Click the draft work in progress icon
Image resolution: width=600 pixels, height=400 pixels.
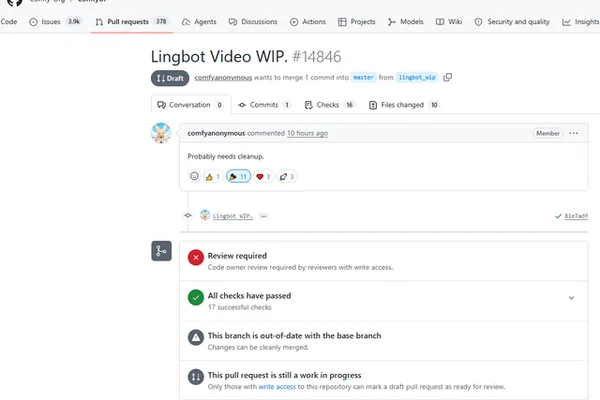point(196,377)
